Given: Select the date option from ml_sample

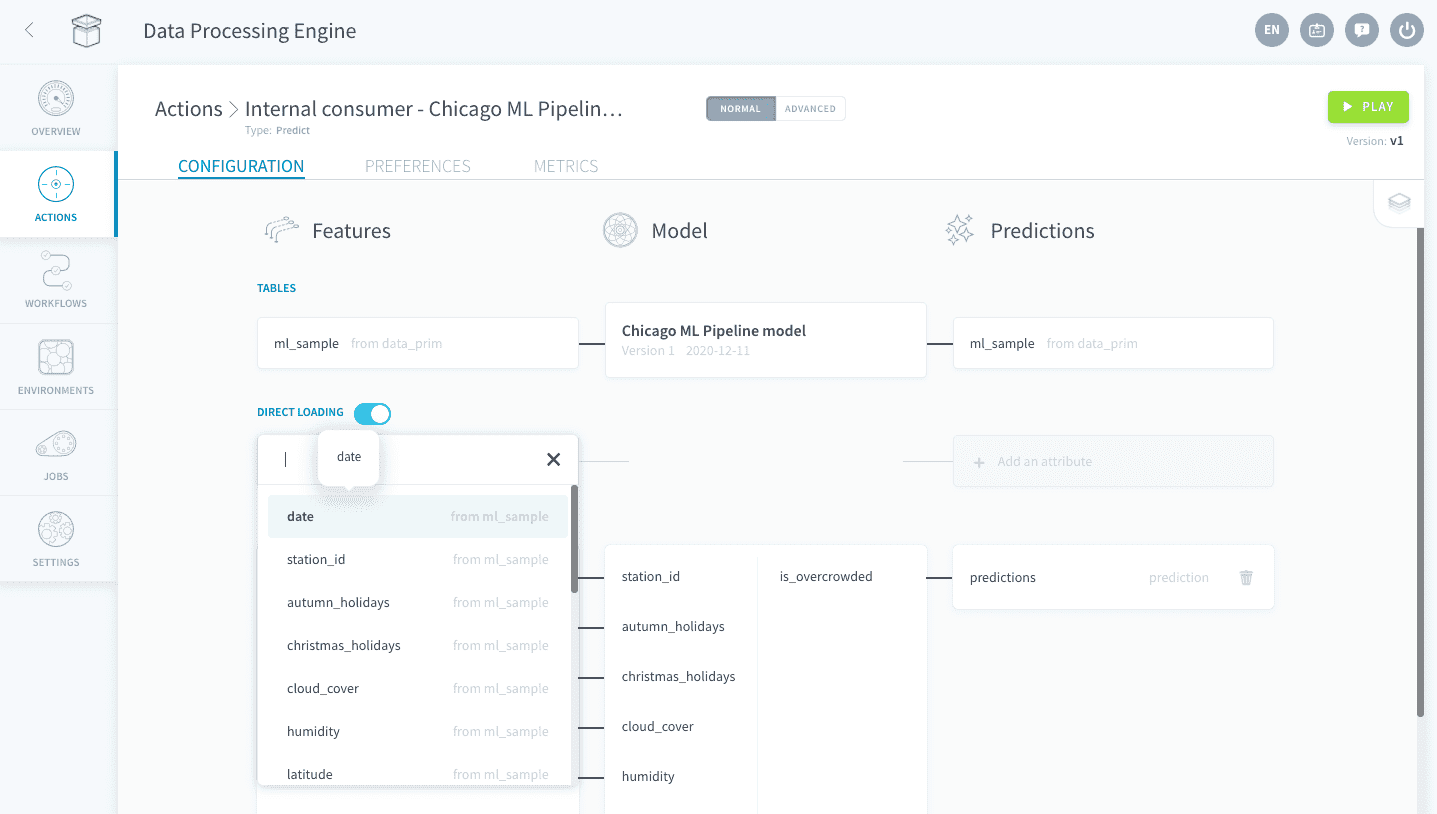Looking at the screenshot, I should click(x=417, y=517).
